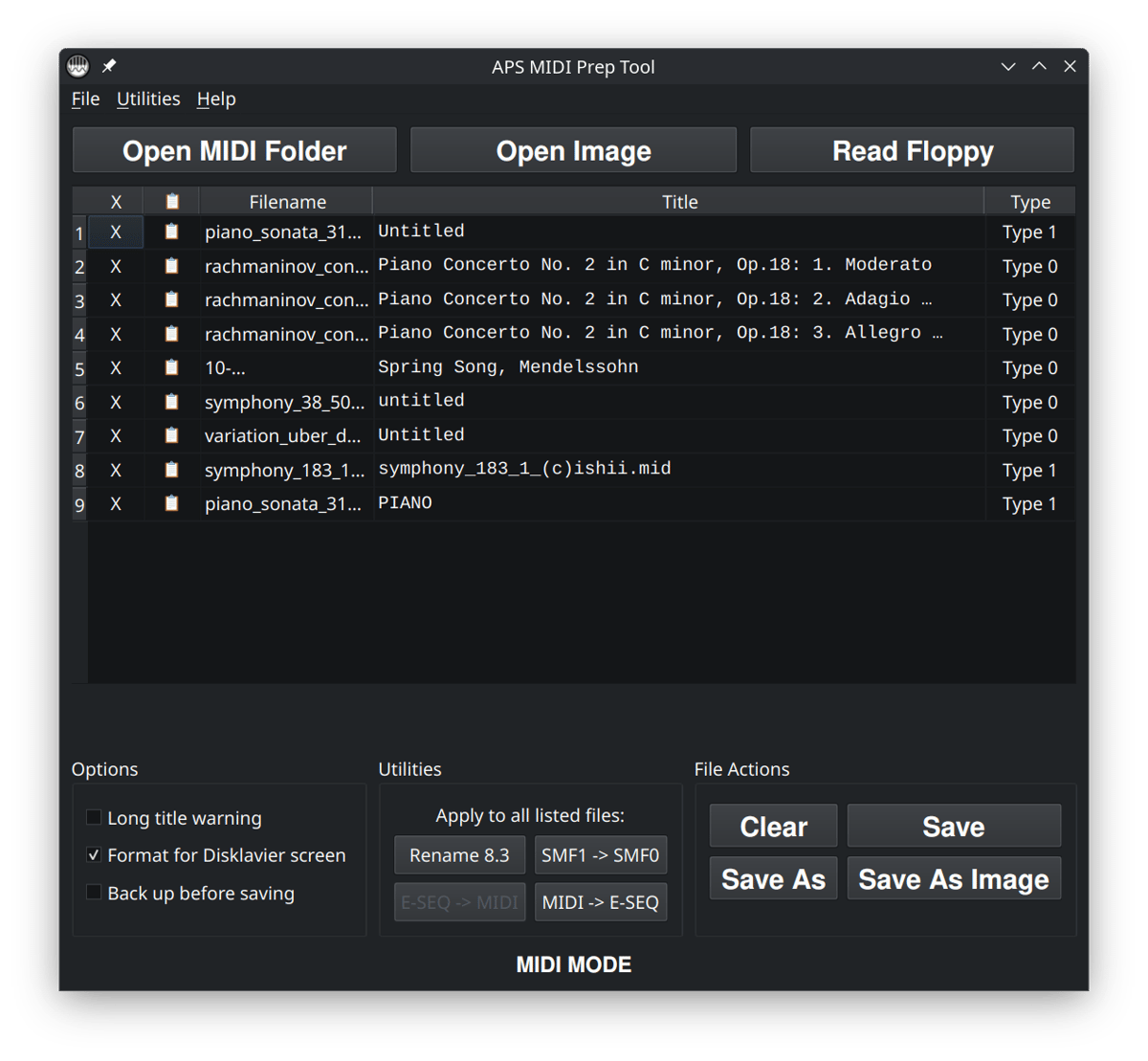Click the Save As Image button
Image resolution: width=1148 pixels, height=1061 pixels.
[x=954, y=879]
